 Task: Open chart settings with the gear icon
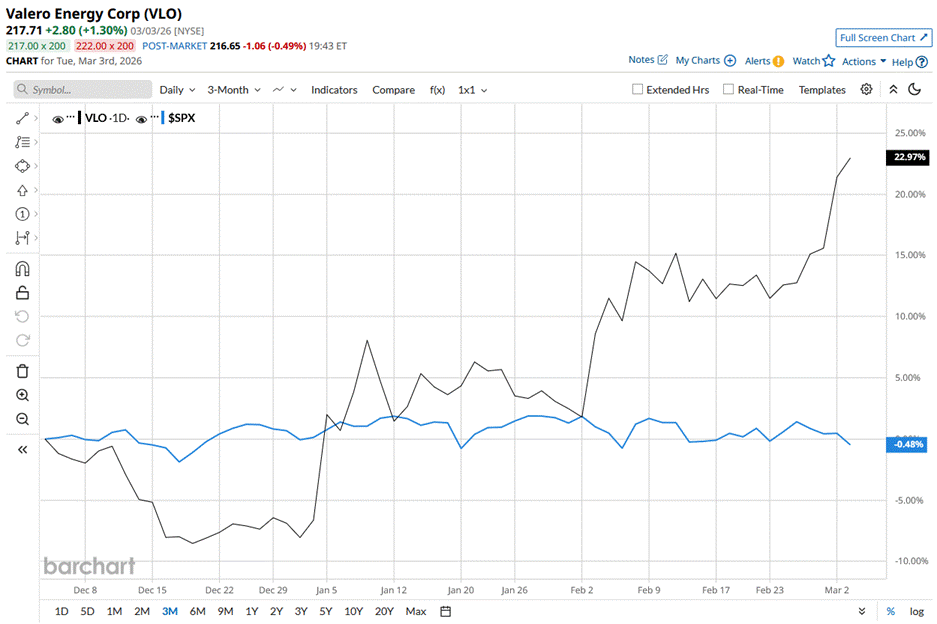click(866, 90)
